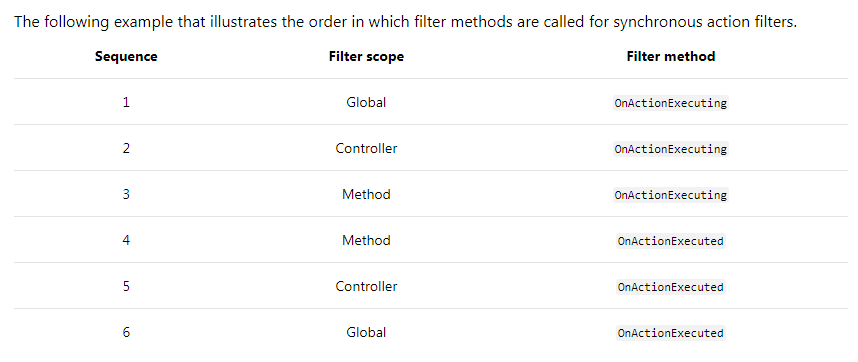
Task: Click Controller scope in the second row
Action: click(366, 148)
